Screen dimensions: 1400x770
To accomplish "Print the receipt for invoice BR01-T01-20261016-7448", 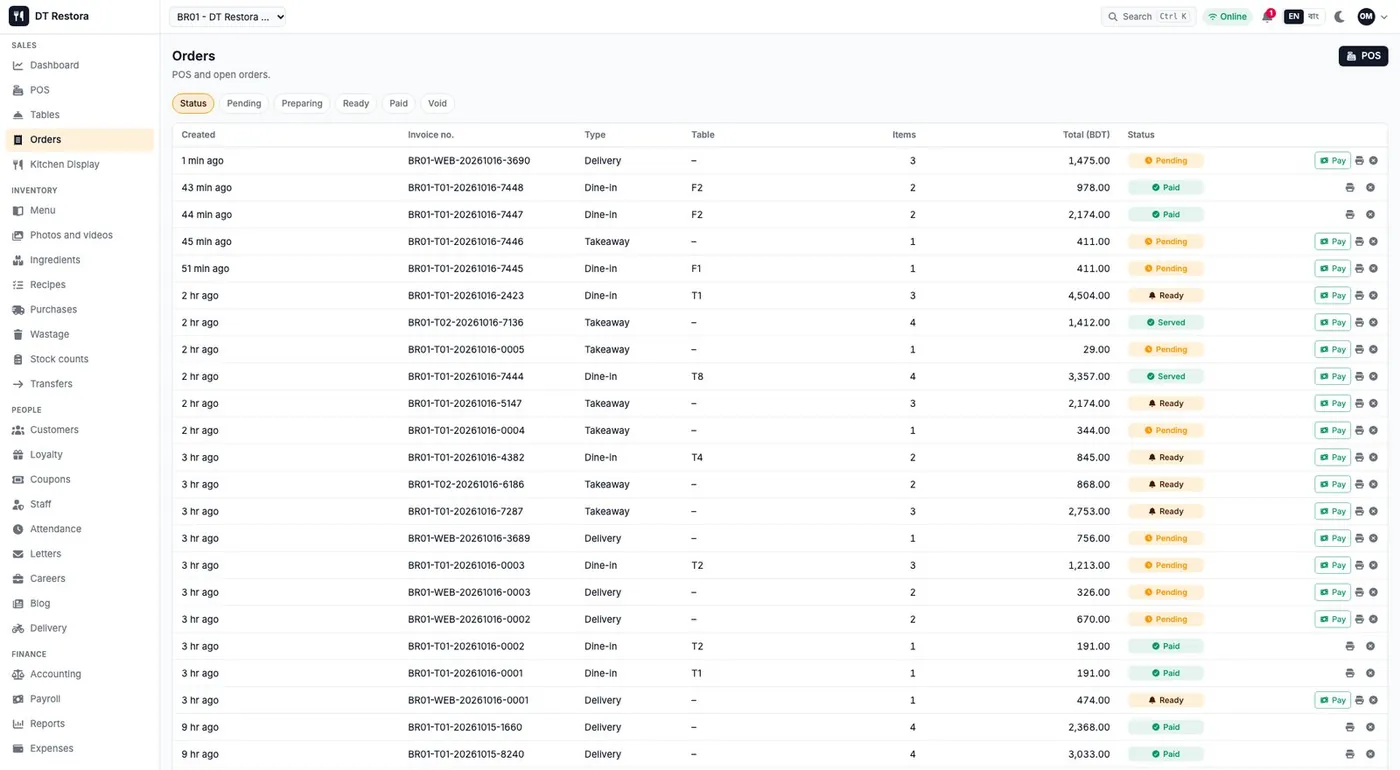I will (1350, 188).
